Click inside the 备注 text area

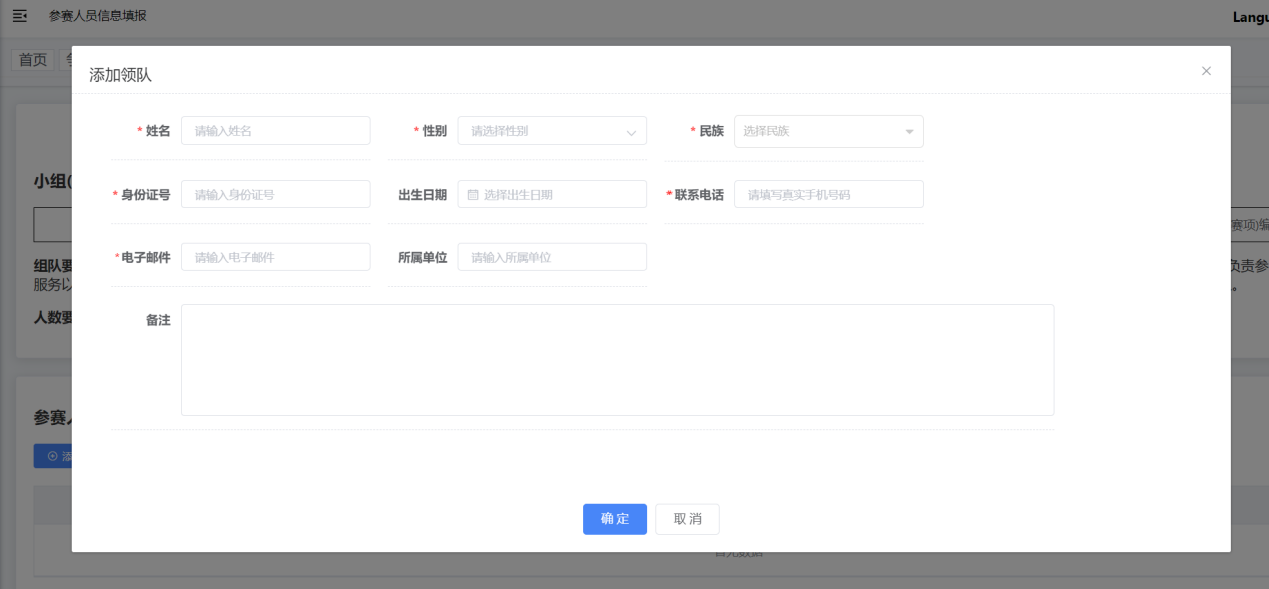click(x=617, y=360)
